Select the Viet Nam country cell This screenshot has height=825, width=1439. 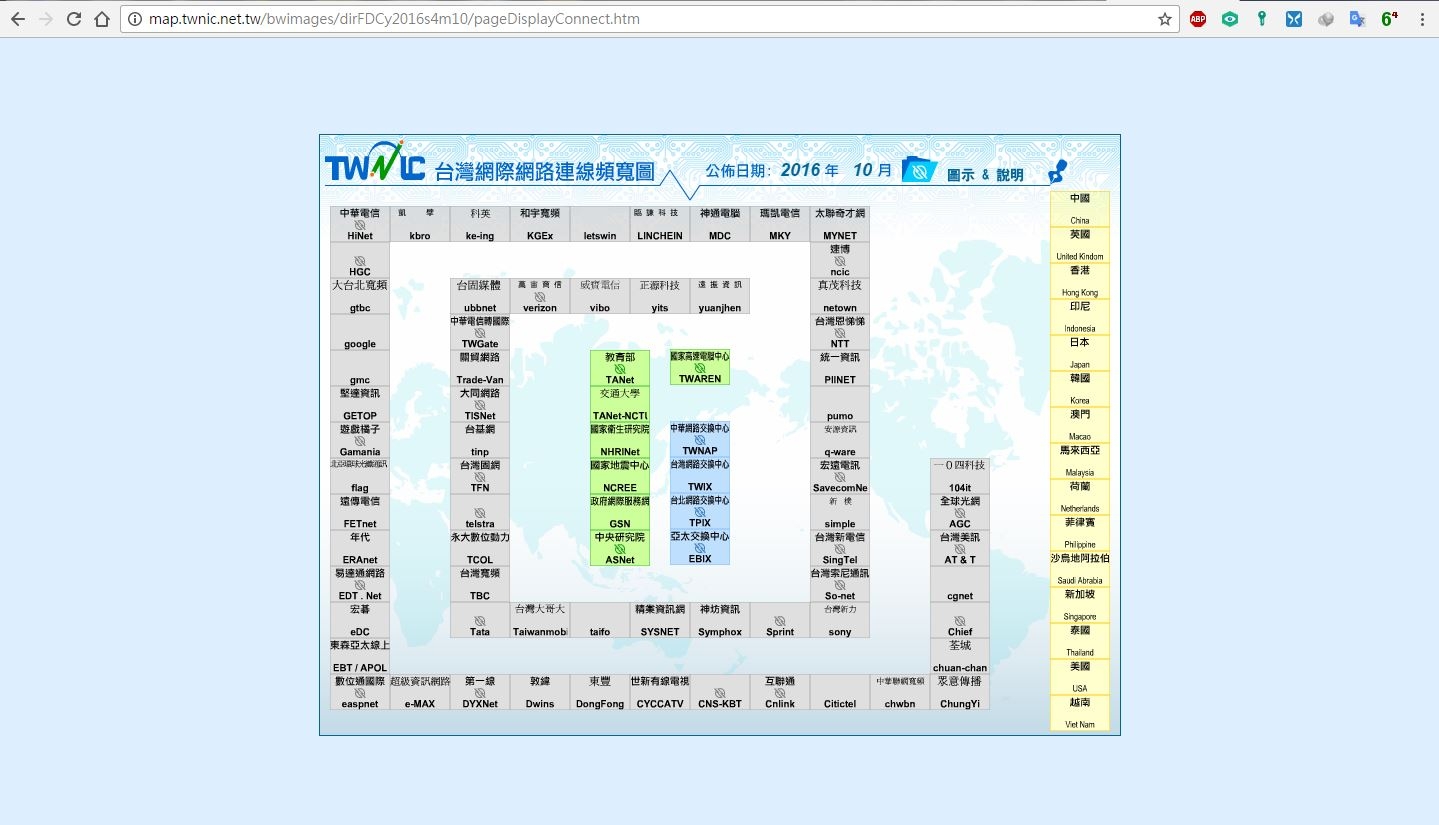(1080, 713)
